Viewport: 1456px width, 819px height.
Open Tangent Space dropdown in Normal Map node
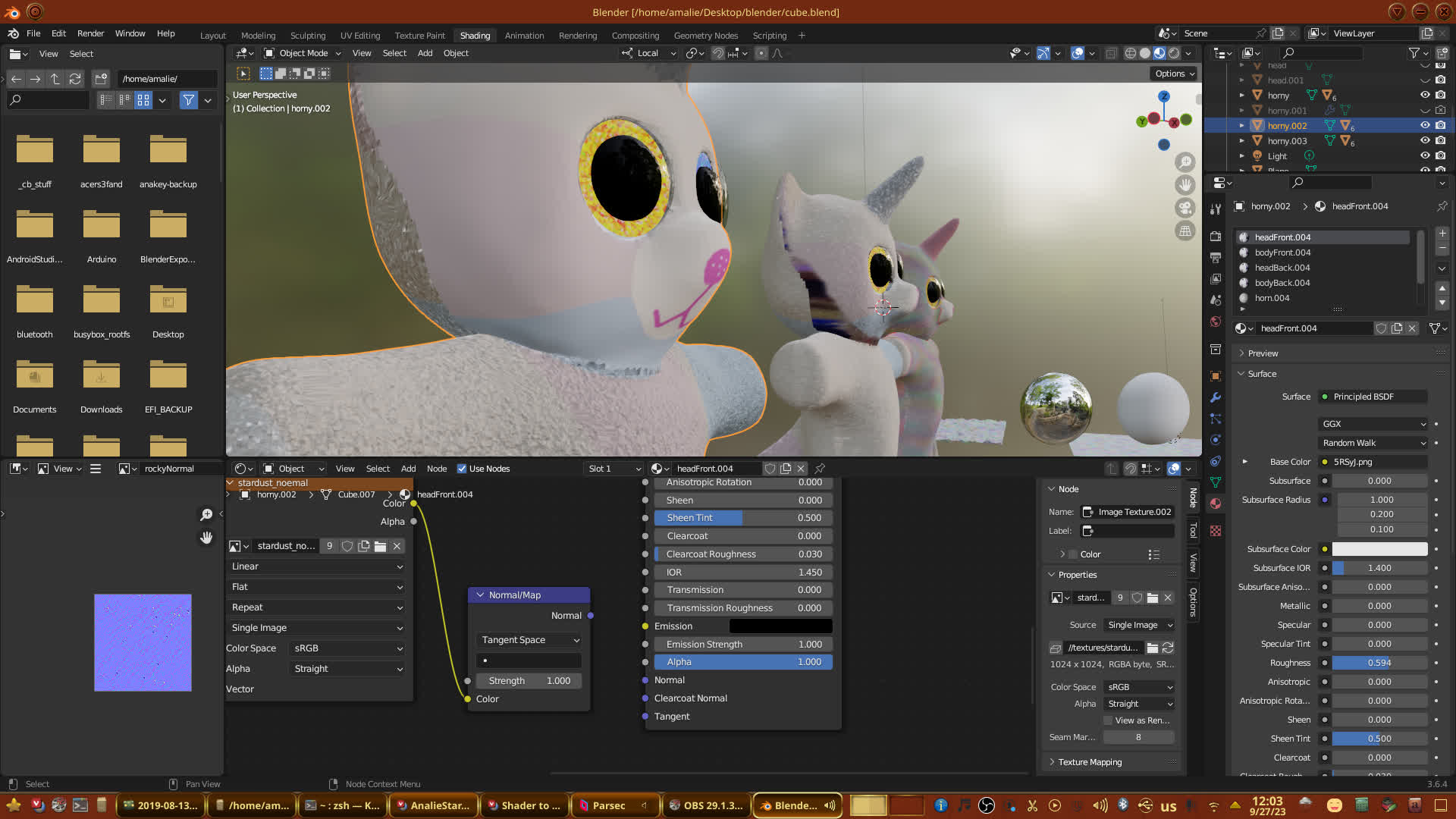click(529, 640)
